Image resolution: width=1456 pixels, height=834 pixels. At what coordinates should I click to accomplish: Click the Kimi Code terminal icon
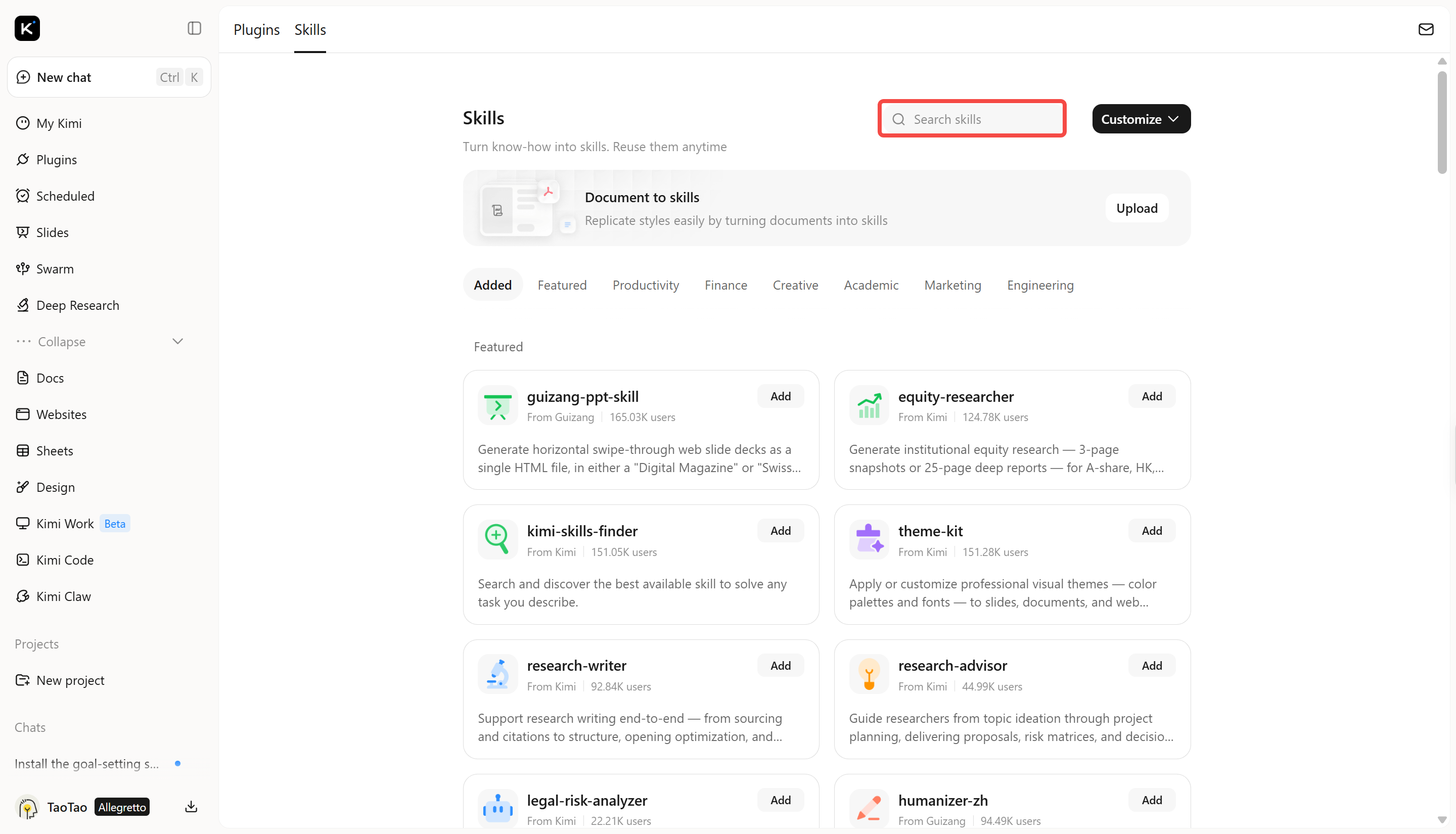click(23, 560)
